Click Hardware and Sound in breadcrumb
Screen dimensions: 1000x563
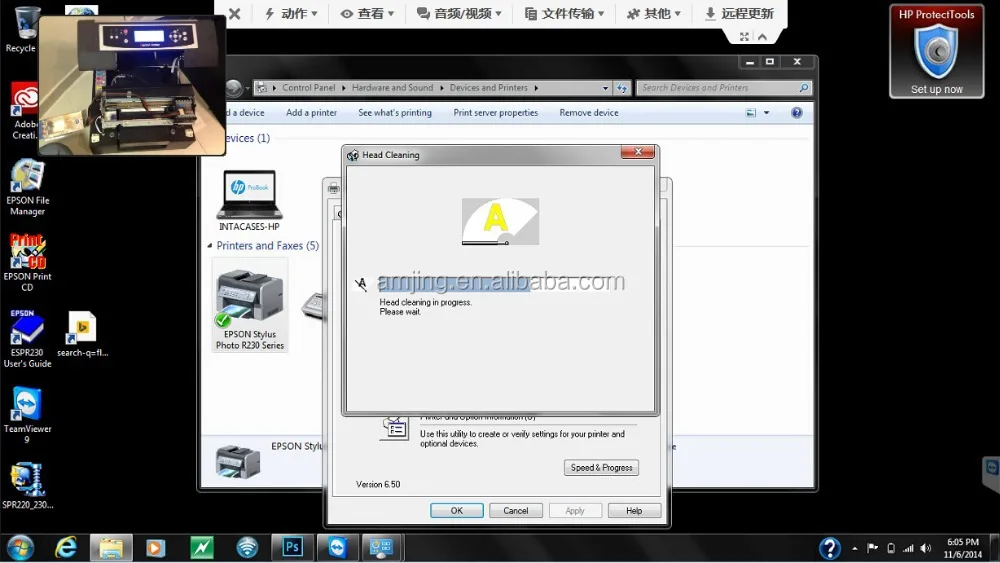click(x=392, y=88)
